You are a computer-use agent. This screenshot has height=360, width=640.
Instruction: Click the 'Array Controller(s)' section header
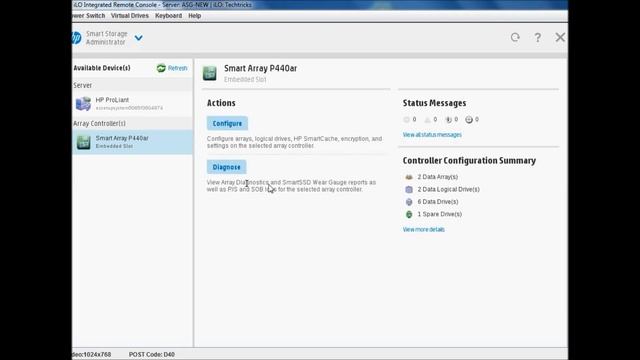tap(100, 123)
